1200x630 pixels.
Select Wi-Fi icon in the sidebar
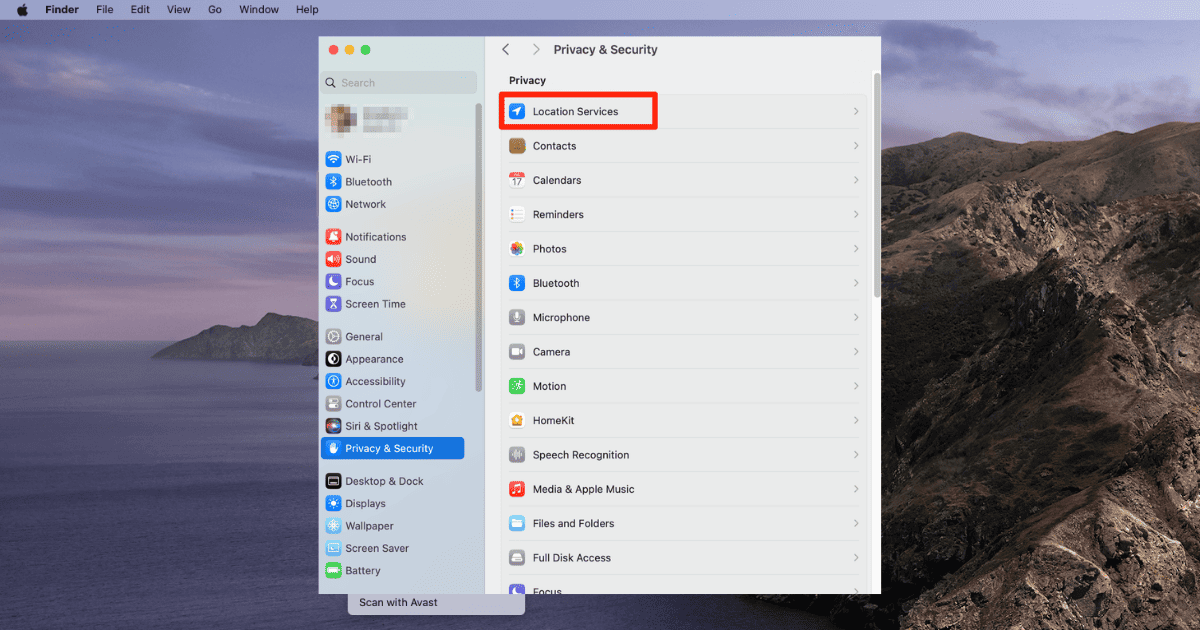(x=334, y=159)
